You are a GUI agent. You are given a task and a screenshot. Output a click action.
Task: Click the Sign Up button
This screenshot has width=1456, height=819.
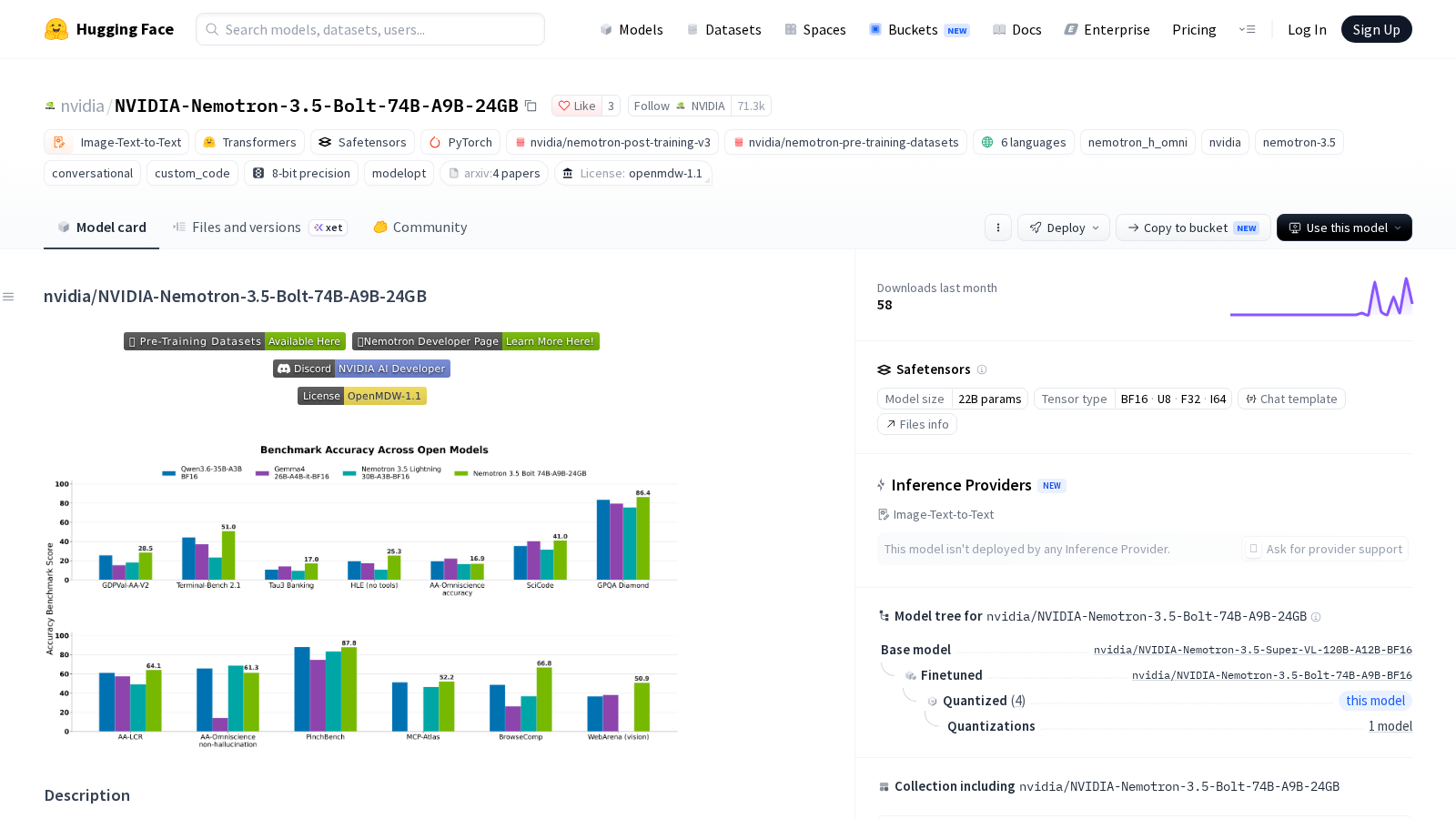tap(1376, 29)
